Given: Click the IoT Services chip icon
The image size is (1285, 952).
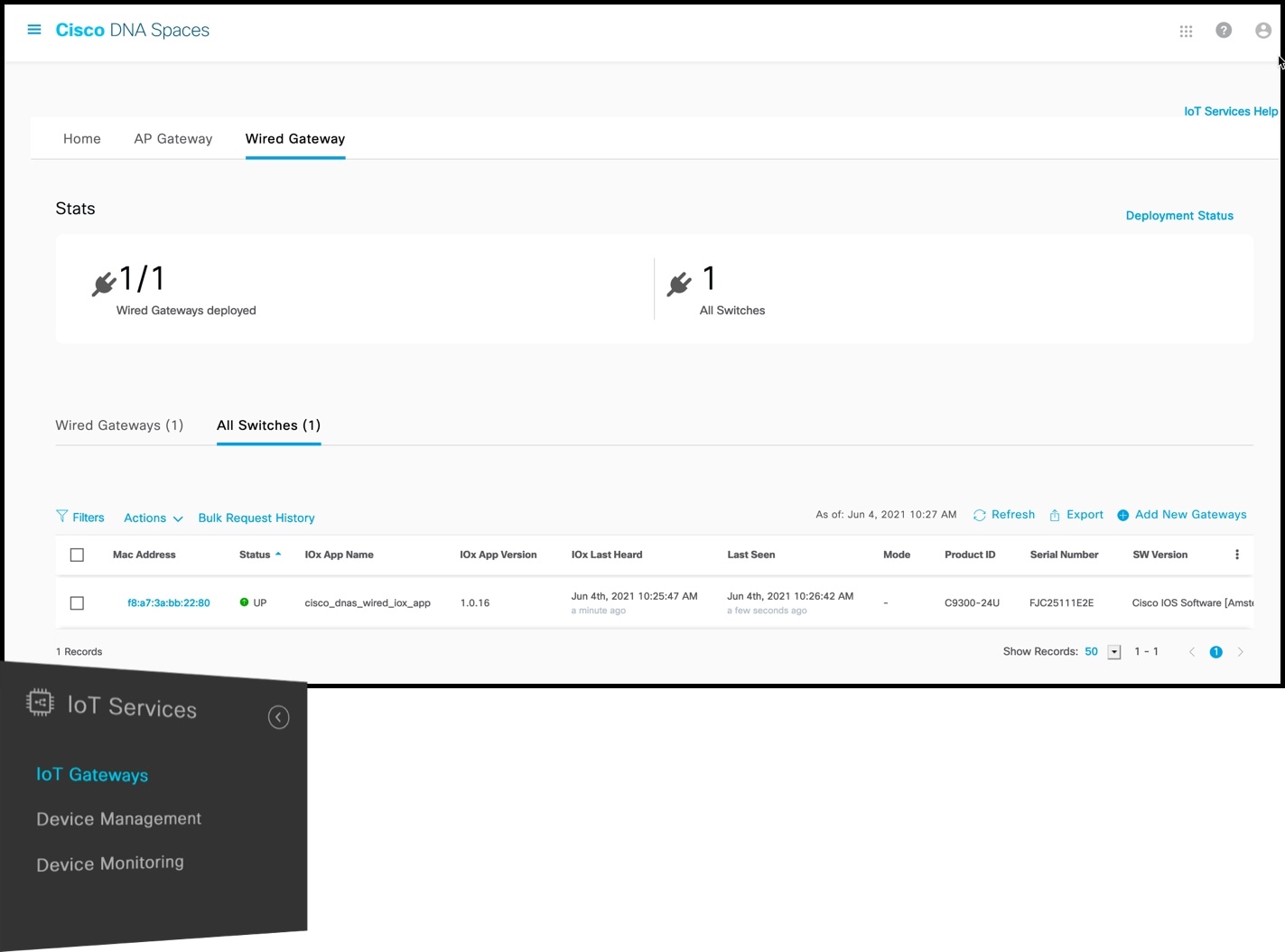Looking at the screenshot, I should [40, 702].
